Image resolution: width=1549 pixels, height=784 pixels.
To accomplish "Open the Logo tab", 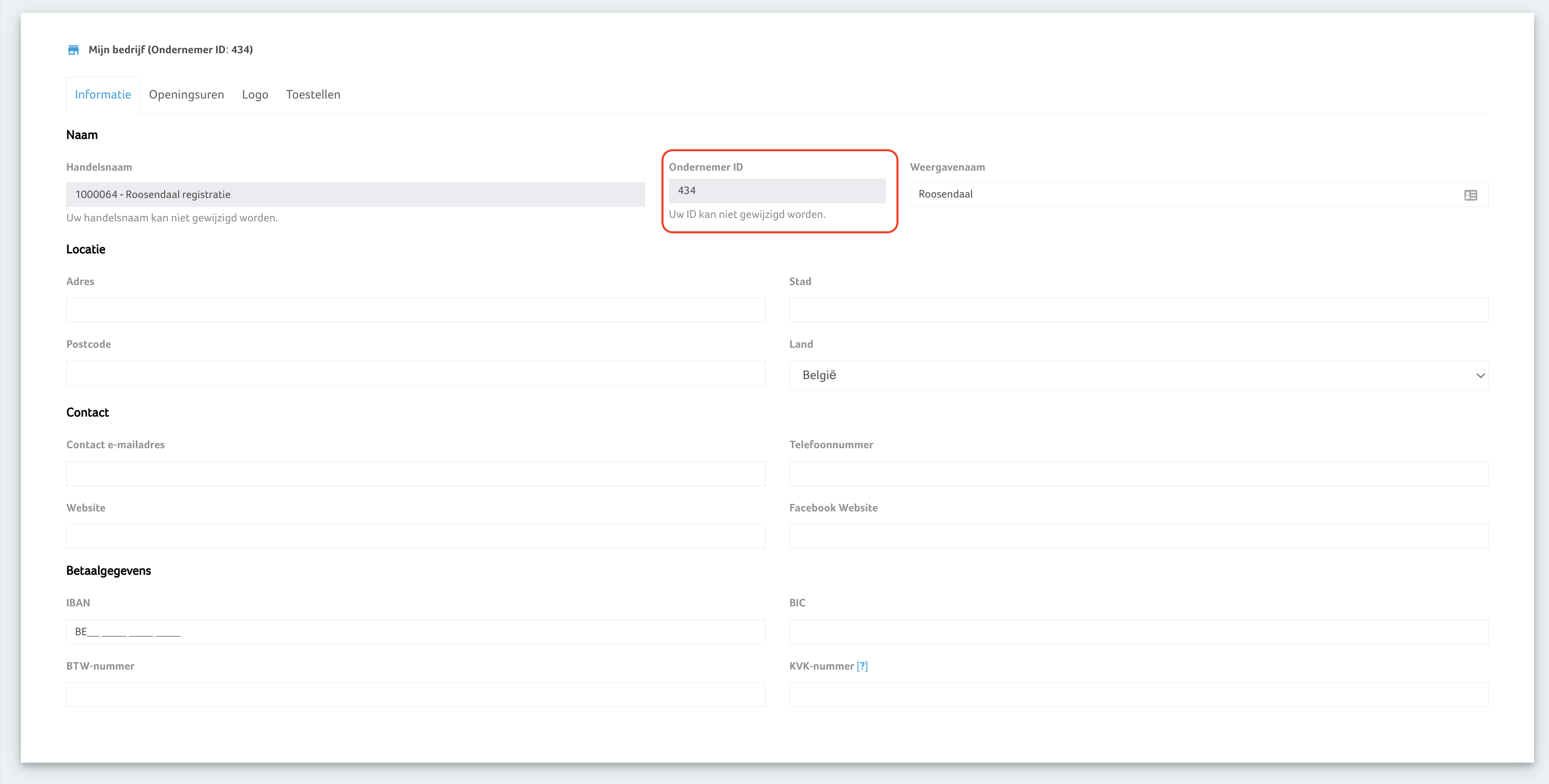I will tap(255, 95).
